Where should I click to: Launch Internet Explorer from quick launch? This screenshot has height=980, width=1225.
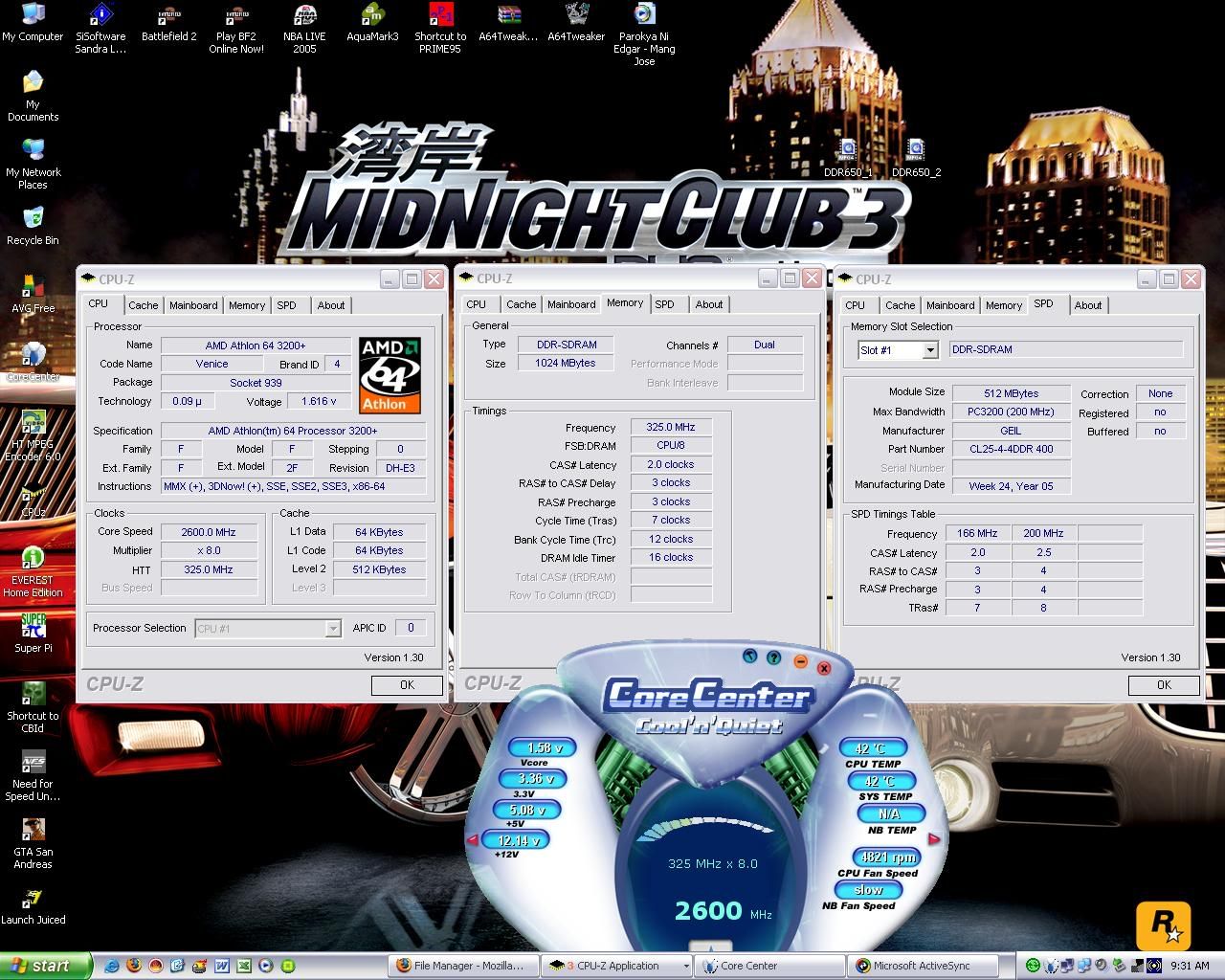point(113,966)
